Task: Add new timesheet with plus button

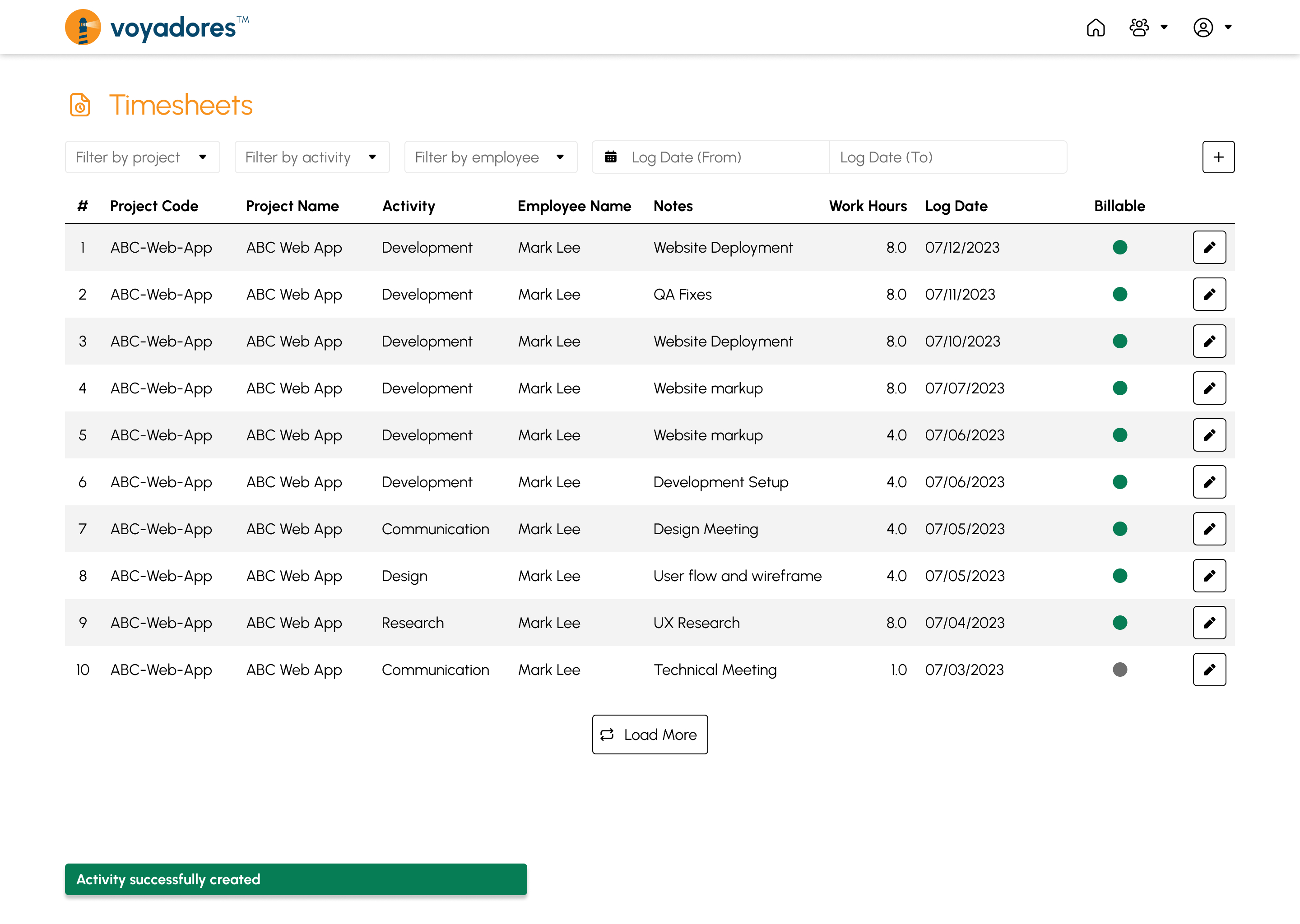Action: point(1218,157)
